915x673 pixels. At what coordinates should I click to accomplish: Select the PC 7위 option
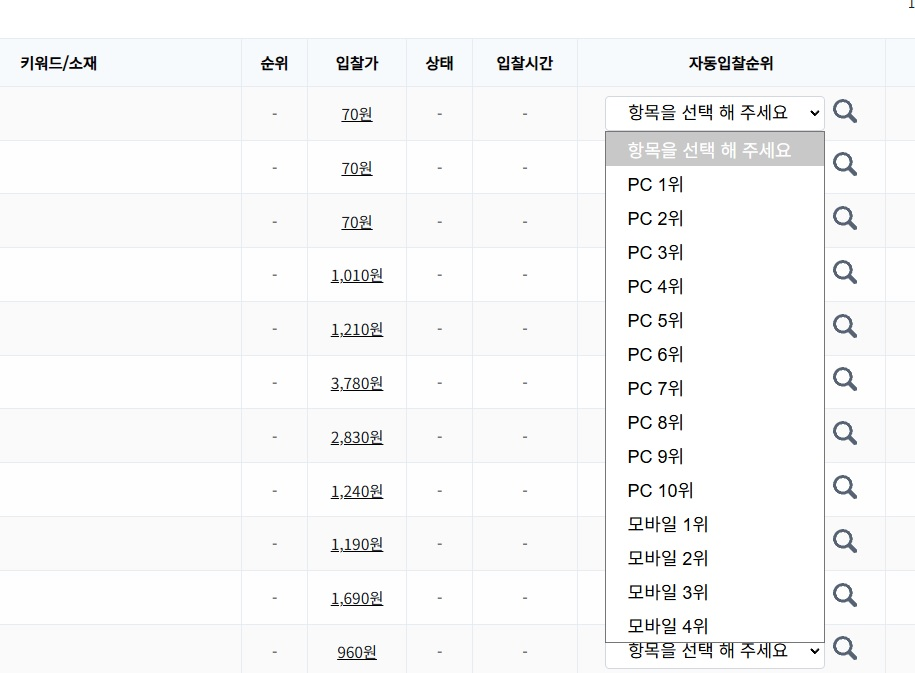(x=656, y=389)
